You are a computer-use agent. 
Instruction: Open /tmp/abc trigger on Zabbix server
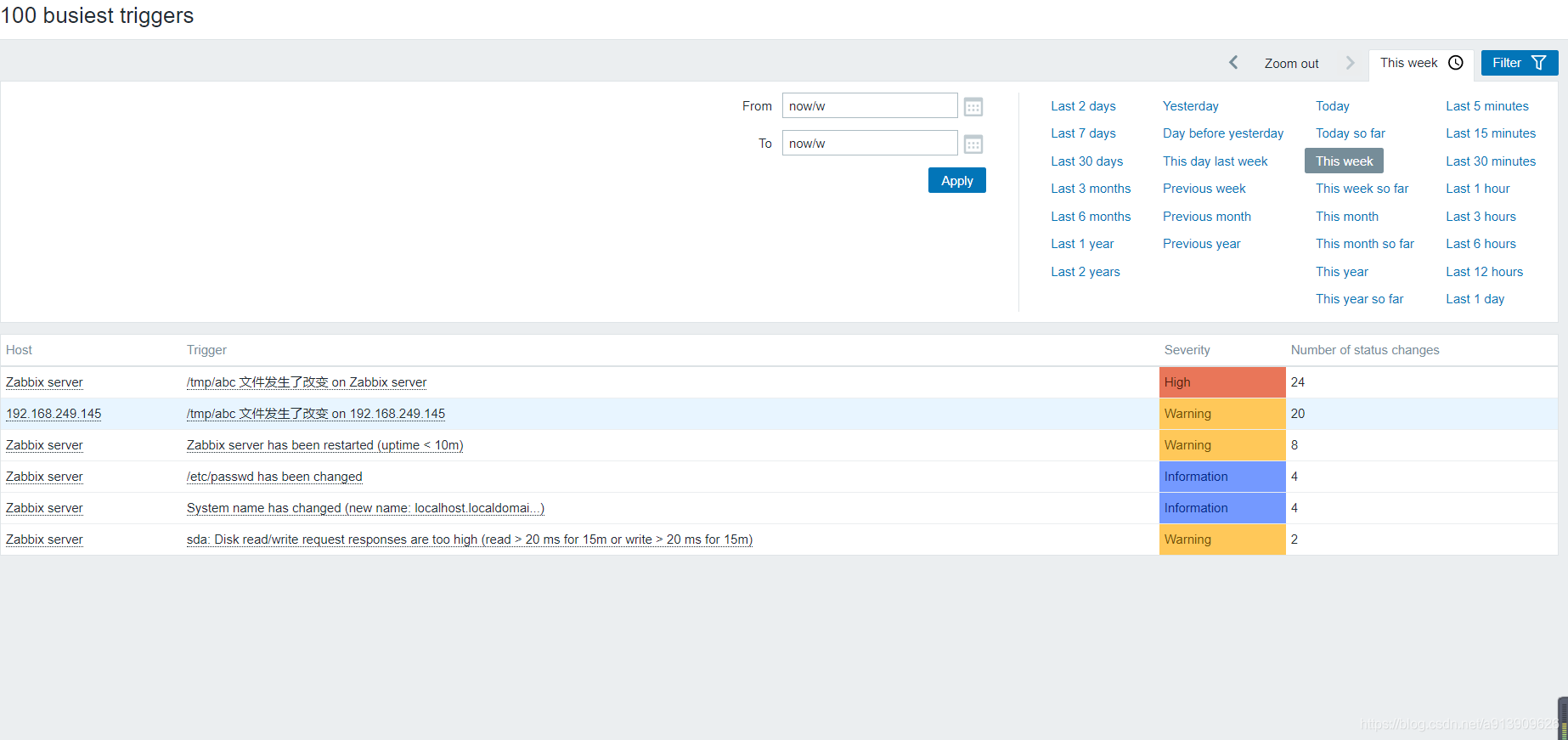[x=307, y=382]
